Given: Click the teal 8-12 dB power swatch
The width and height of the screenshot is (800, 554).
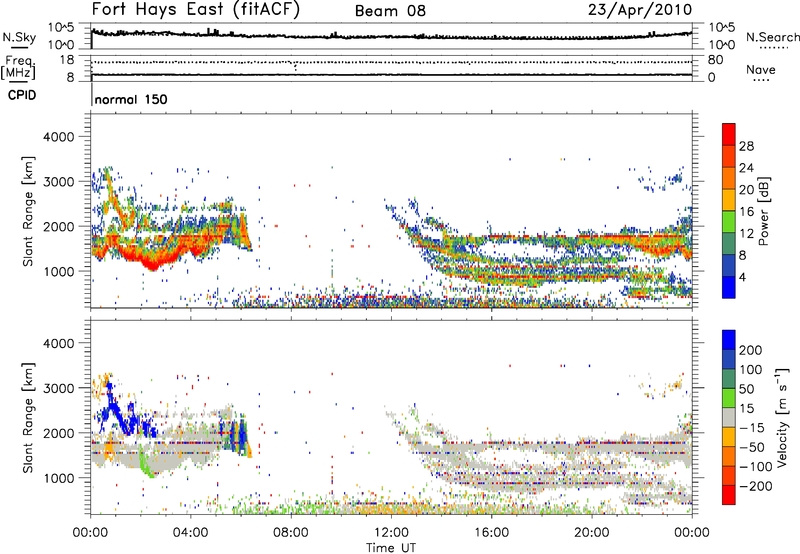Looking at the screenshot, I should (x=729, y=243).
